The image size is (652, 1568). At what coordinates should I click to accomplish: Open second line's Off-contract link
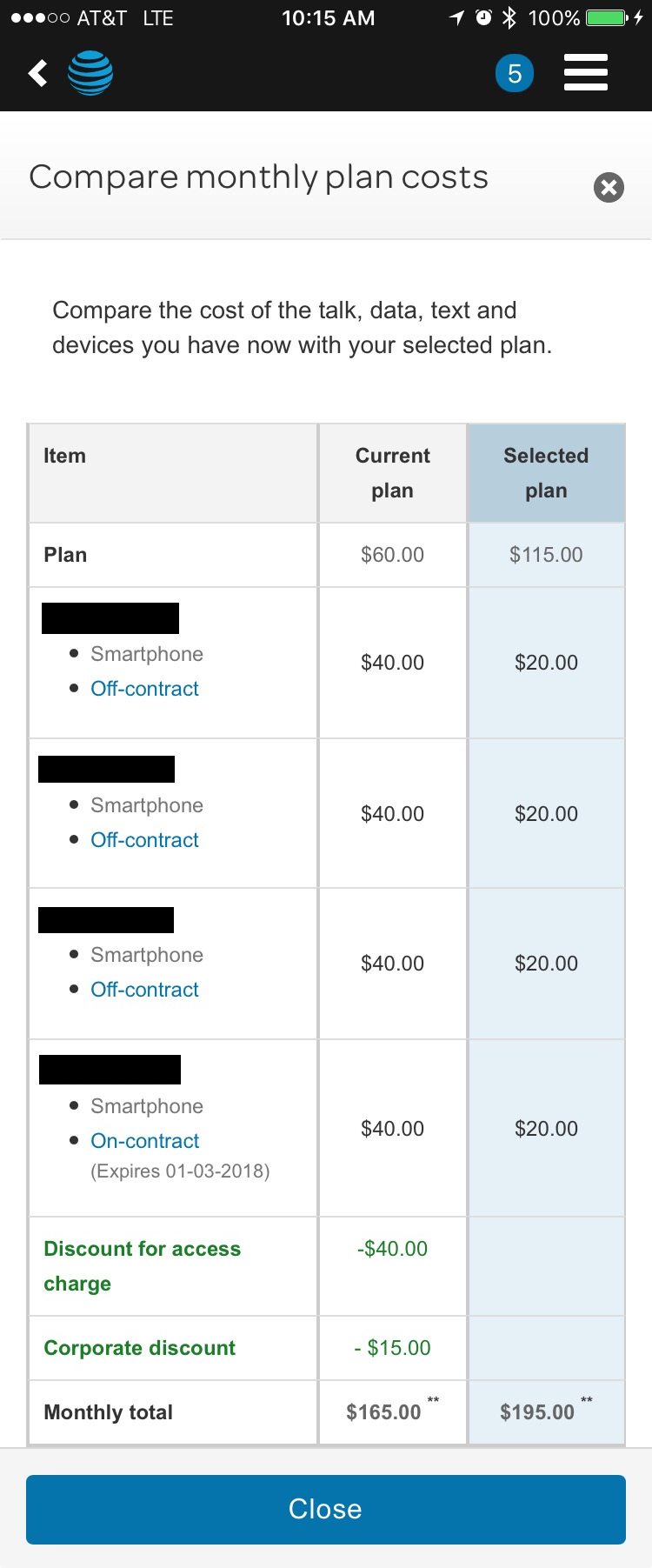point(144,840)
